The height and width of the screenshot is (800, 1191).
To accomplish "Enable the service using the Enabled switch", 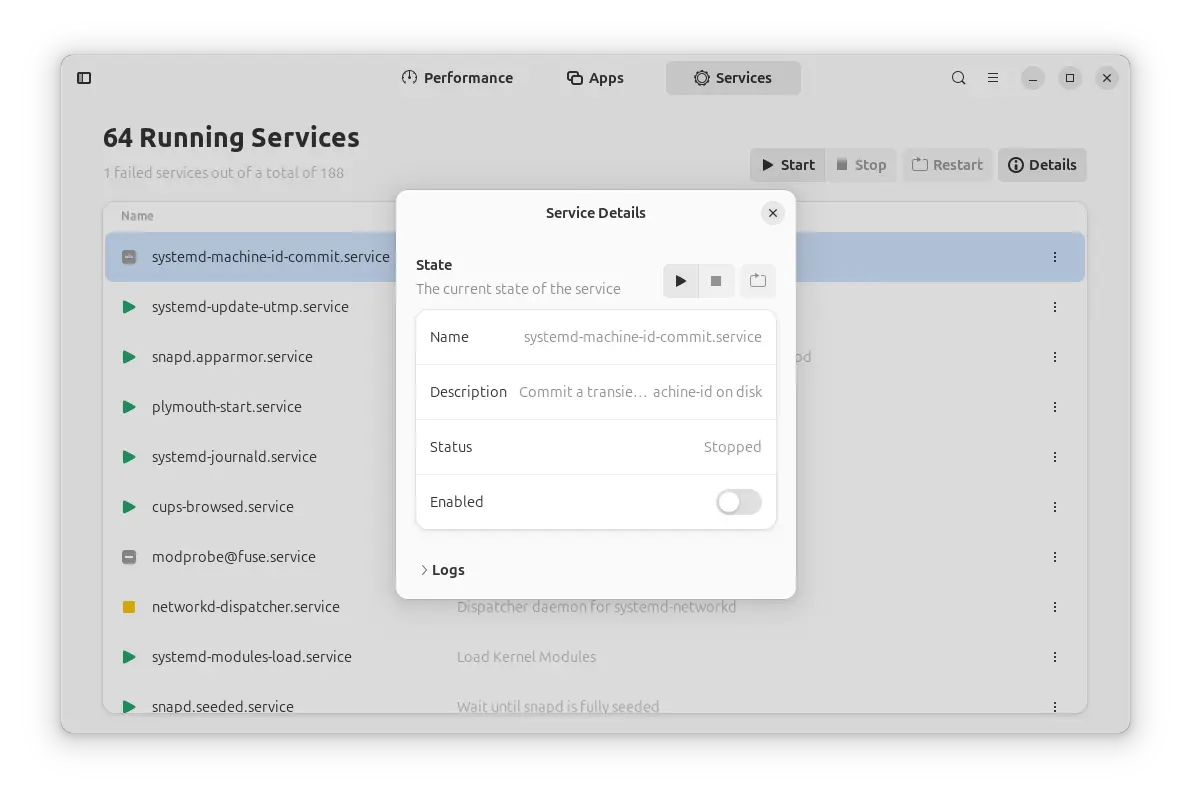I will tap(738, 501).
